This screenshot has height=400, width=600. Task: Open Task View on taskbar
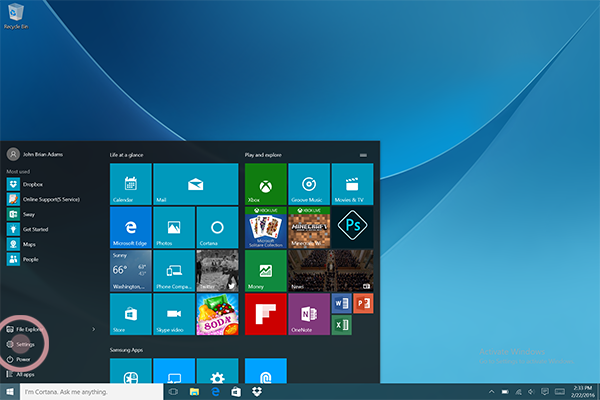[173, 392]
